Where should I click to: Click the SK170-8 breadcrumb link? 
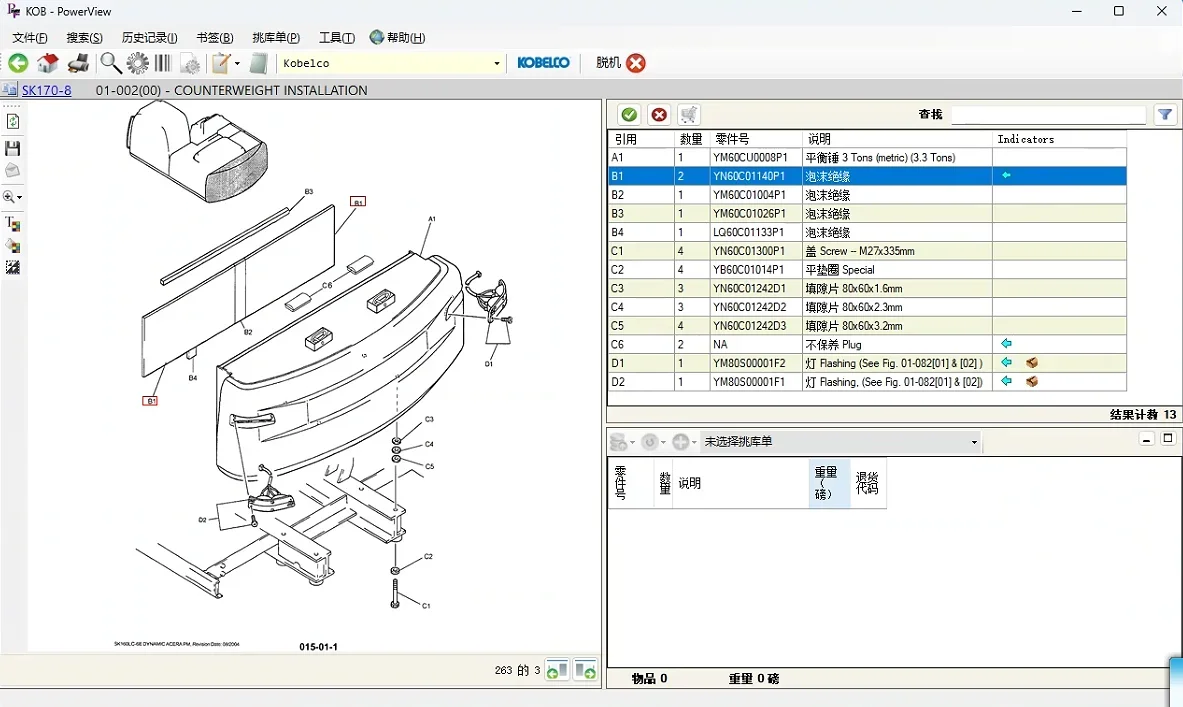point(45,90)
